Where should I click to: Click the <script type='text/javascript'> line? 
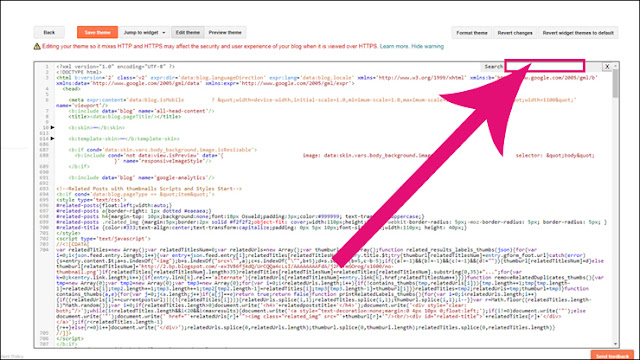coord(103,239)
